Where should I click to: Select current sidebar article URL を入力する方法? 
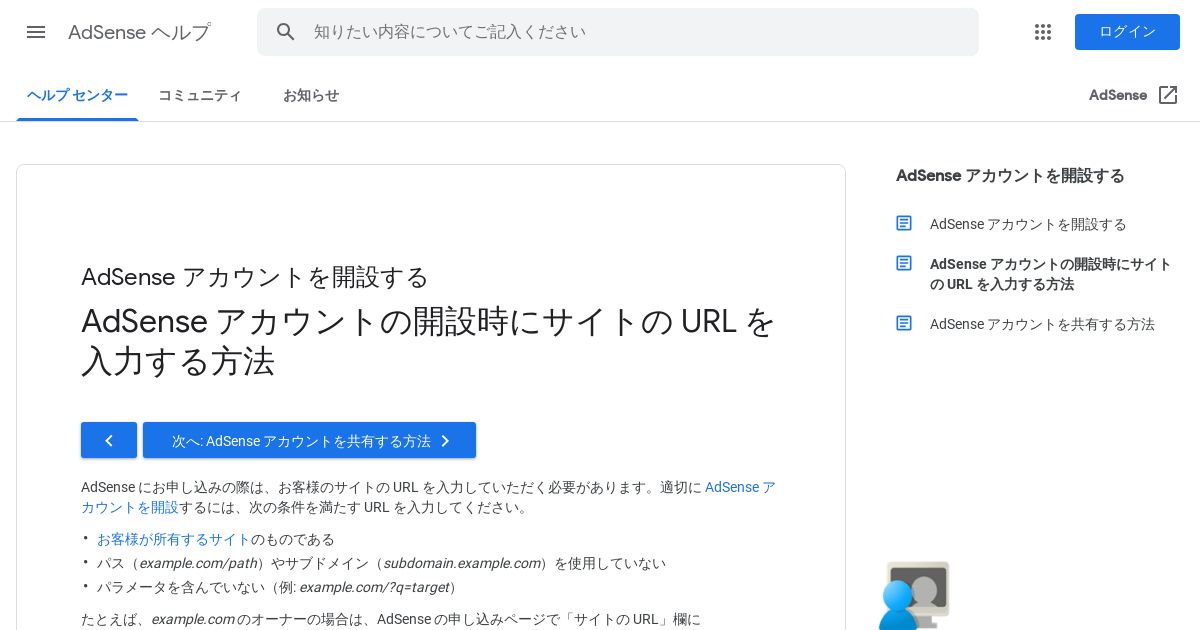pyautogui.click(x=1050, y=274)
